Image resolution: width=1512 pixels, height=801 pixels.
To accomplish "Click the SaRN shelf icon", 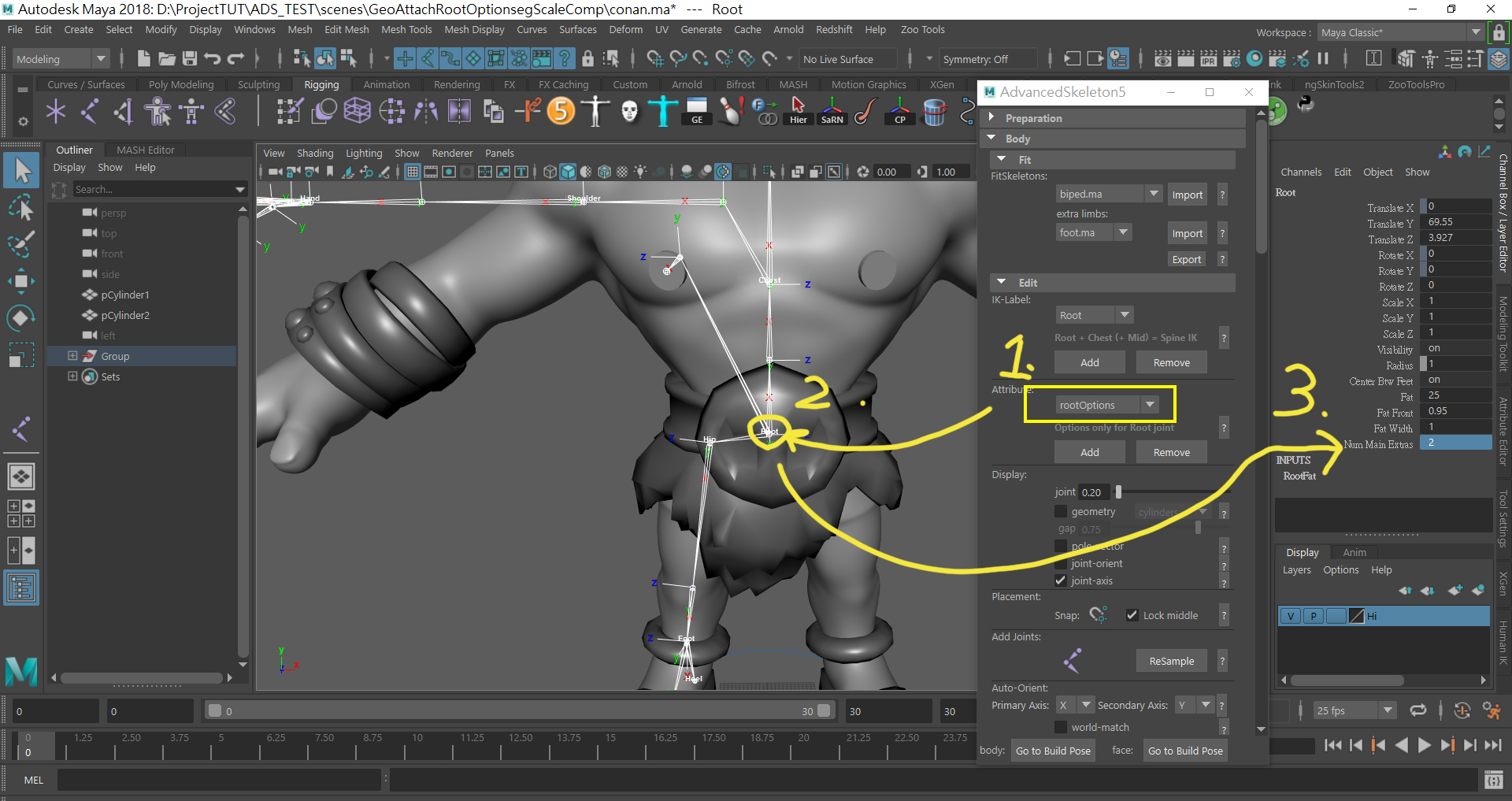I will coord(832,111).
